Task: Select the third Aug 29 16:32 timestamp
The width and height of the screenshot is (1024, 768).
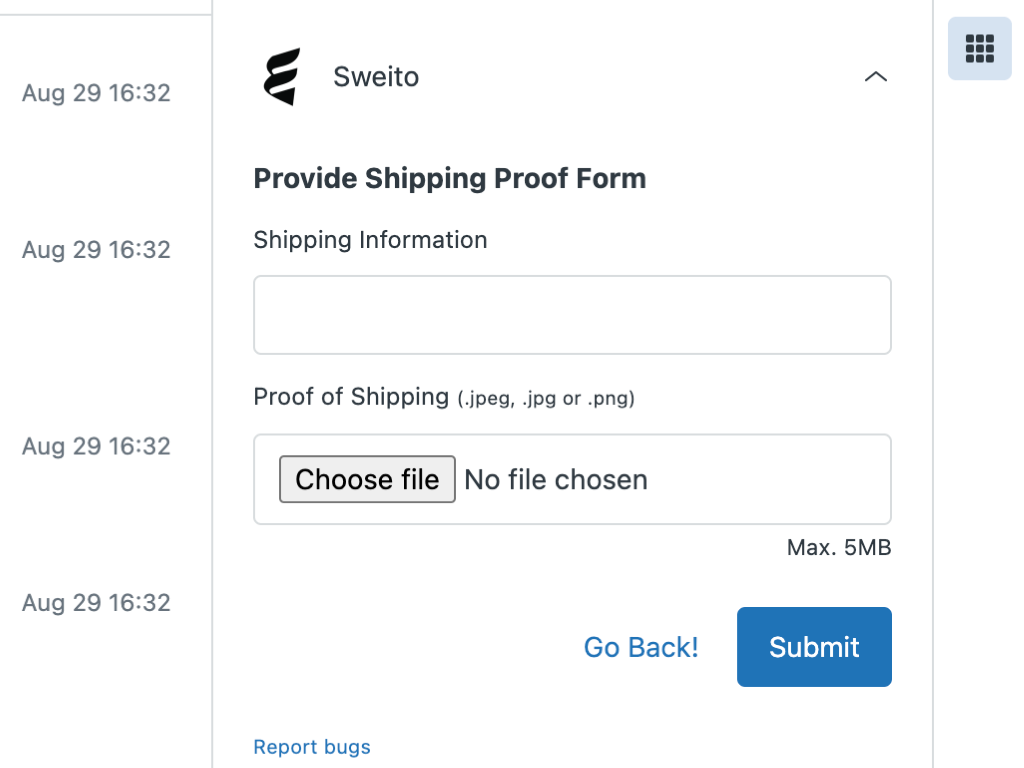Action: point(96,446)
